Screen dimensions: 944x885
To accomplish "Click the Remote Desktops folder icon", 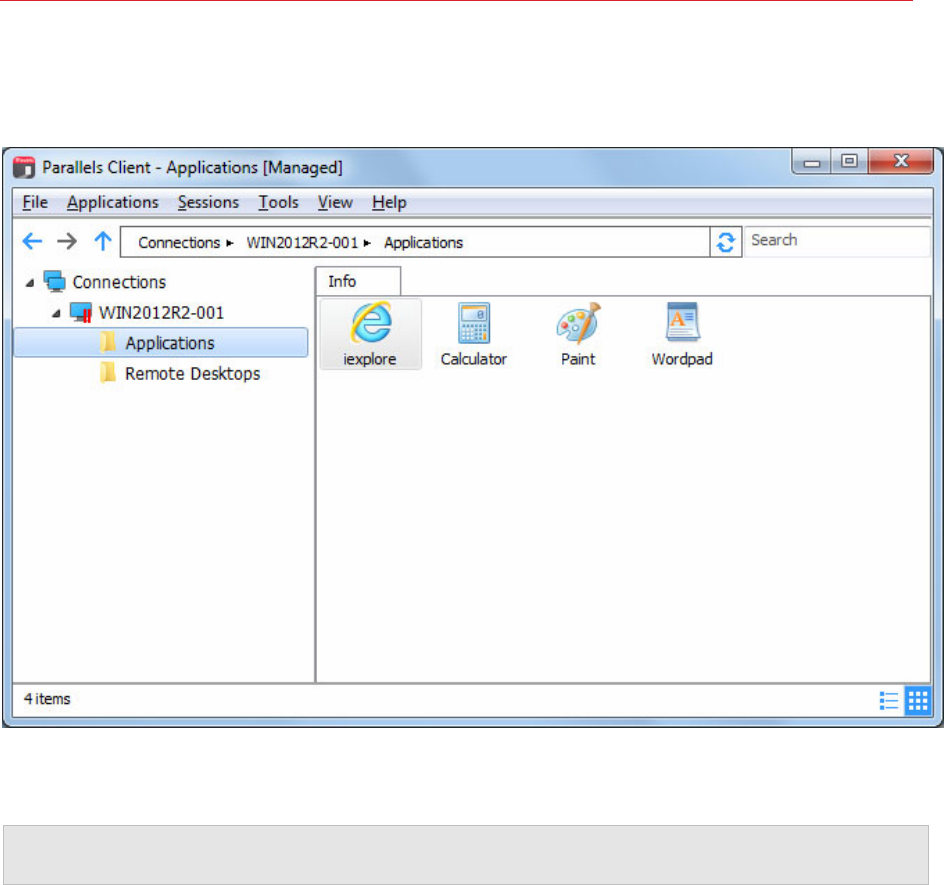I will (108, 373).
